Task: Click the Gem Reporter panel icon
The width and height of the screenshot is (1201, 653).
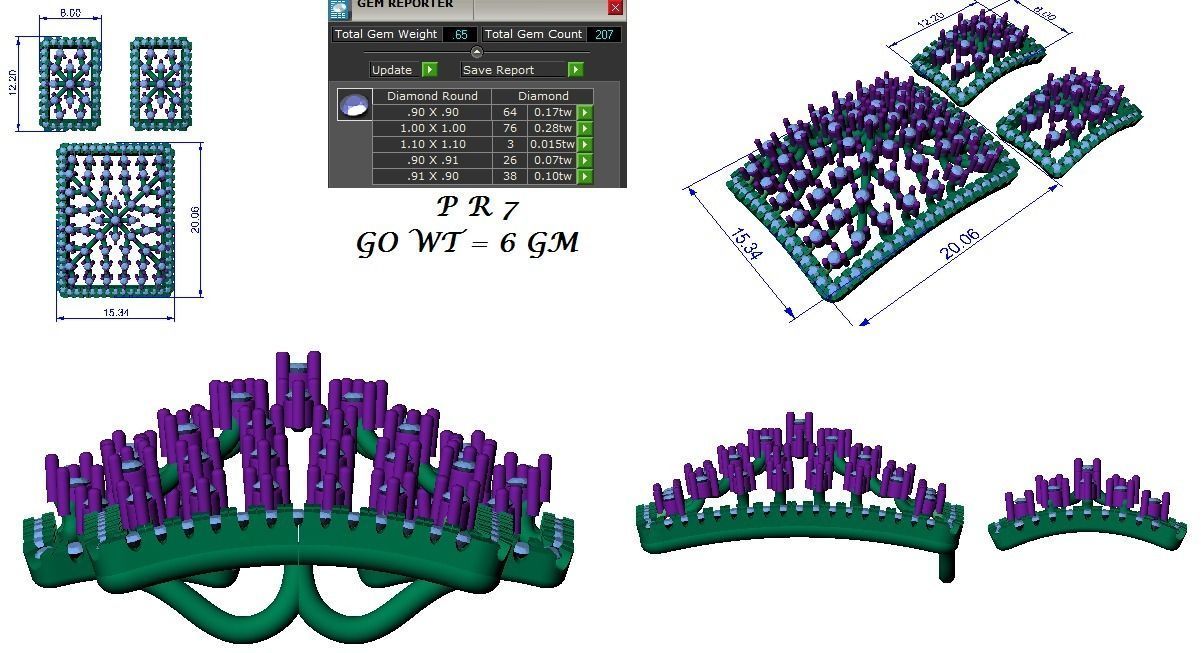Action: point(340,8)
